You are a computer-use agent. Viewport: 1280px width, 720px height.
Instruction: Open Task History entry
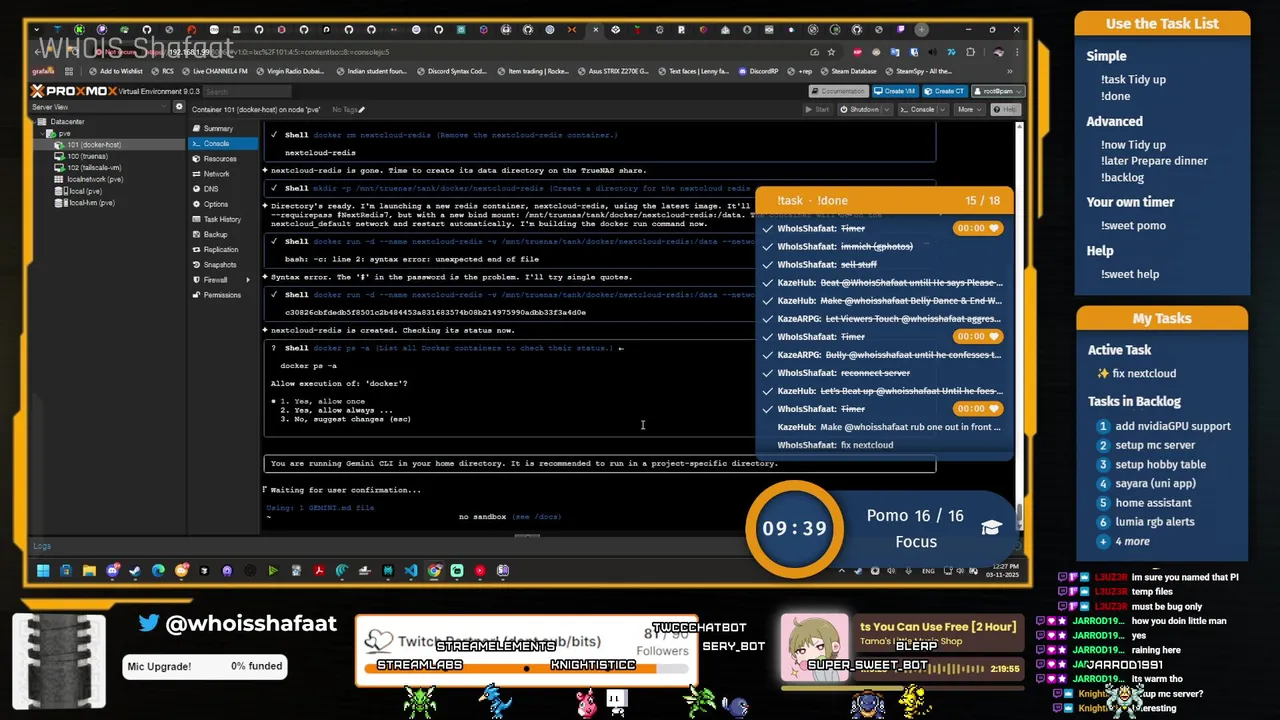click(222, 219)
